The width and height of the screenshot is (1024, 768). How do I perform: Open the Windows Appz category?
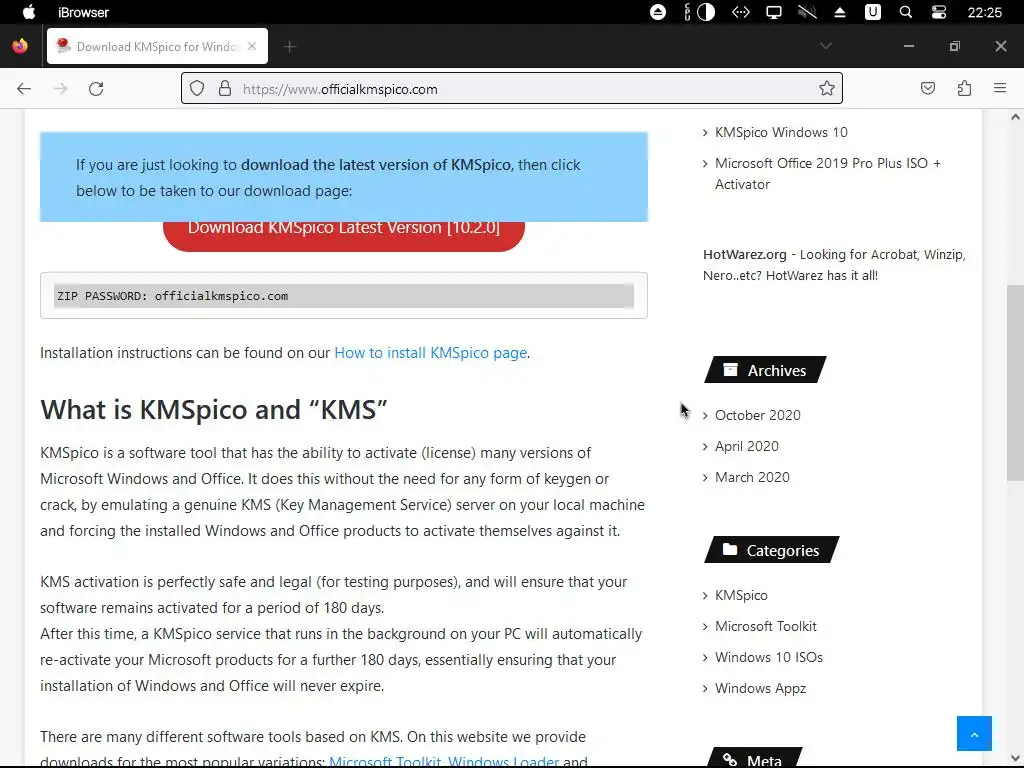760,688
